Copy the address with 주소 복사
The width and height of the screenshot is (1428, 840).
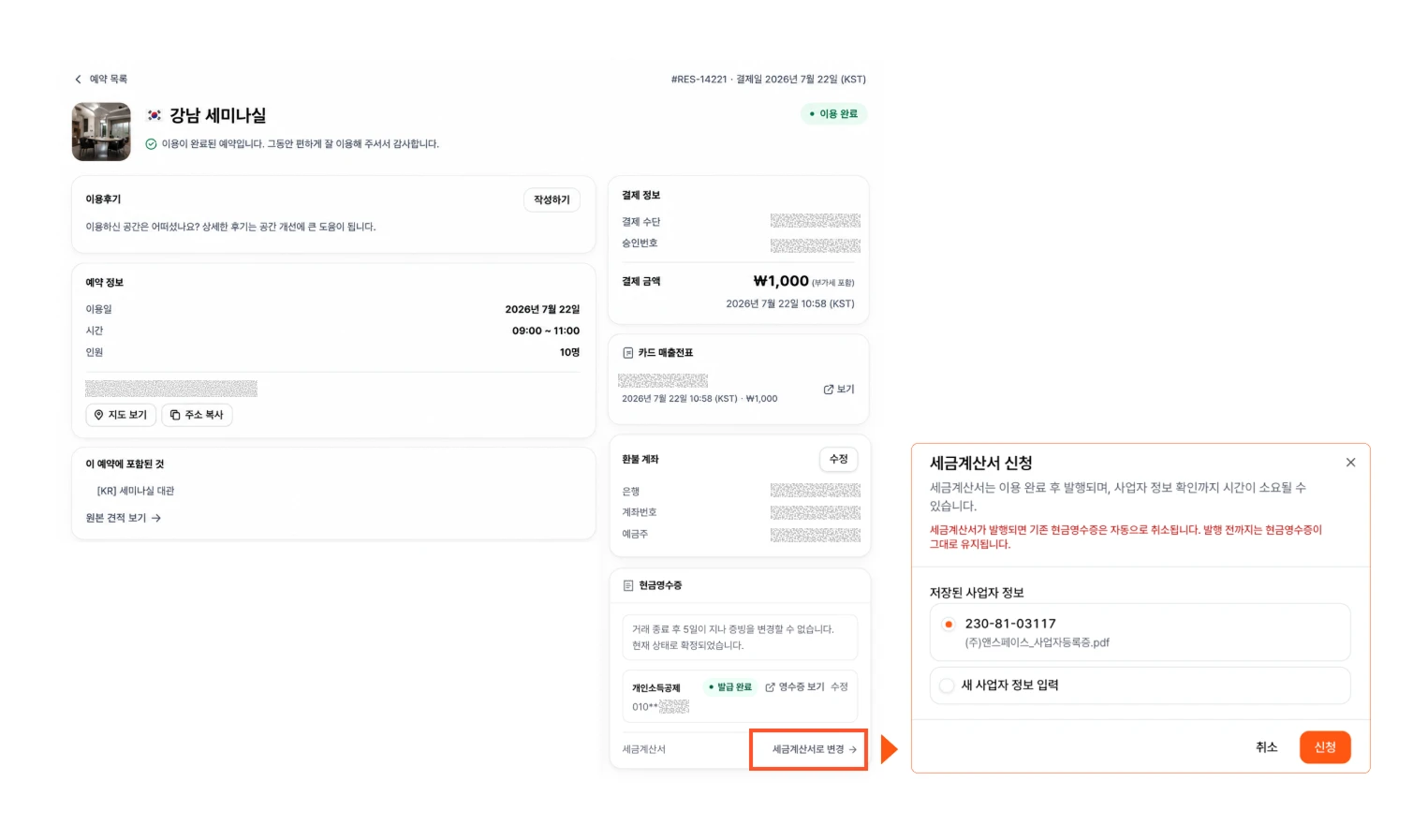coord(197,415)
